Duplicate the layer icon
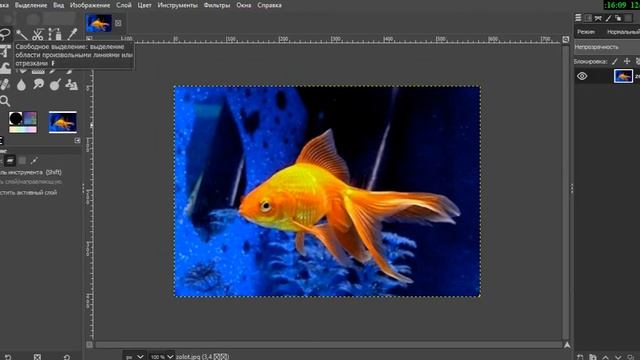This screenshot has width=640, height=360. (631, 357)
